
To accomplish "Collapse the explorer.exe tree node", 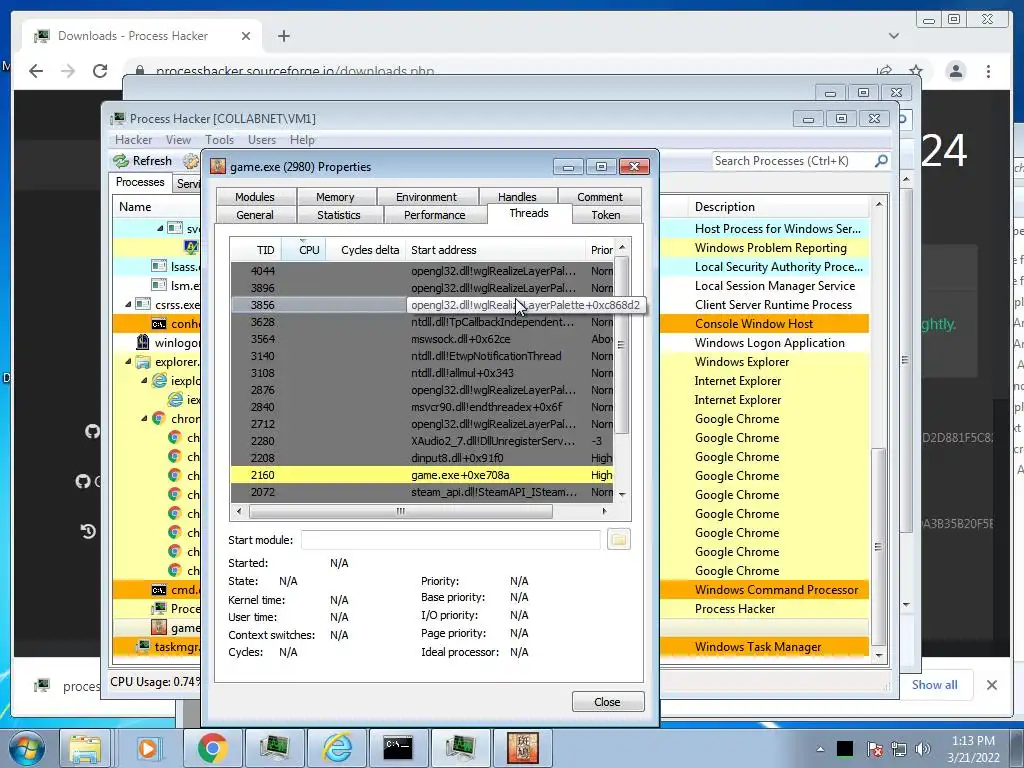I will [128, 362].
